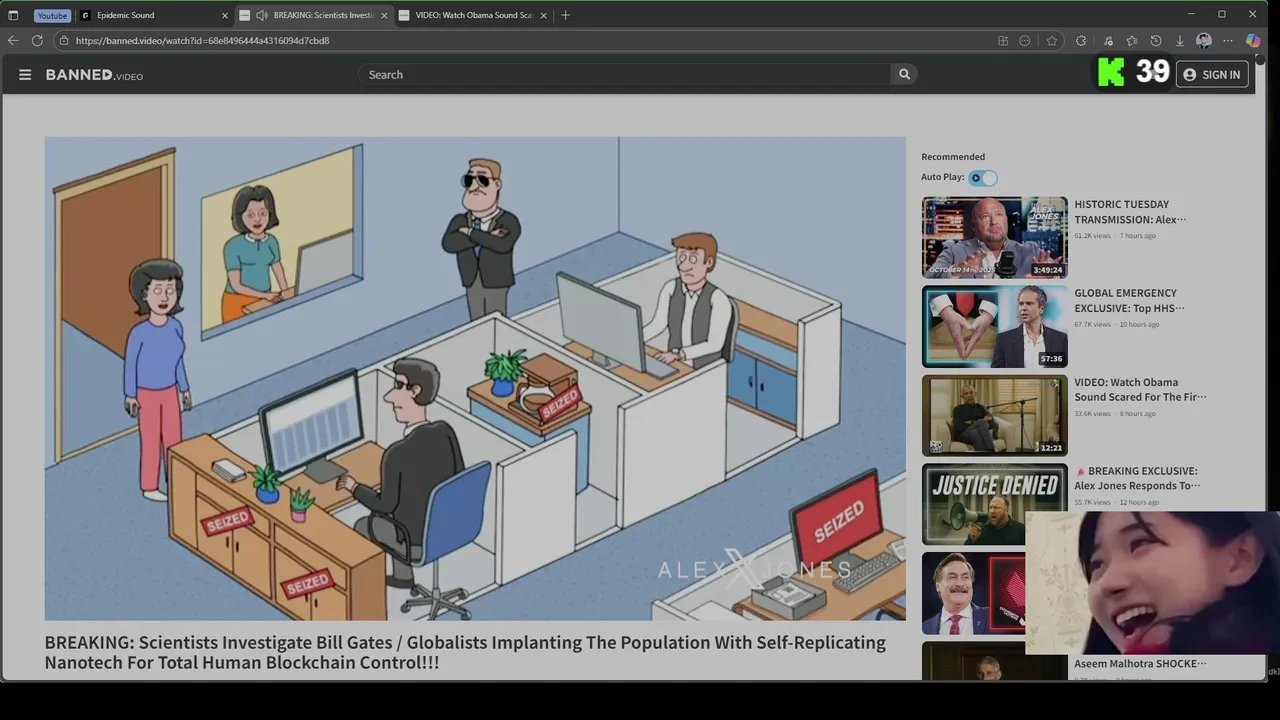Minimize the browser window
The image size is (1280, 720).
pos(1193,14)
